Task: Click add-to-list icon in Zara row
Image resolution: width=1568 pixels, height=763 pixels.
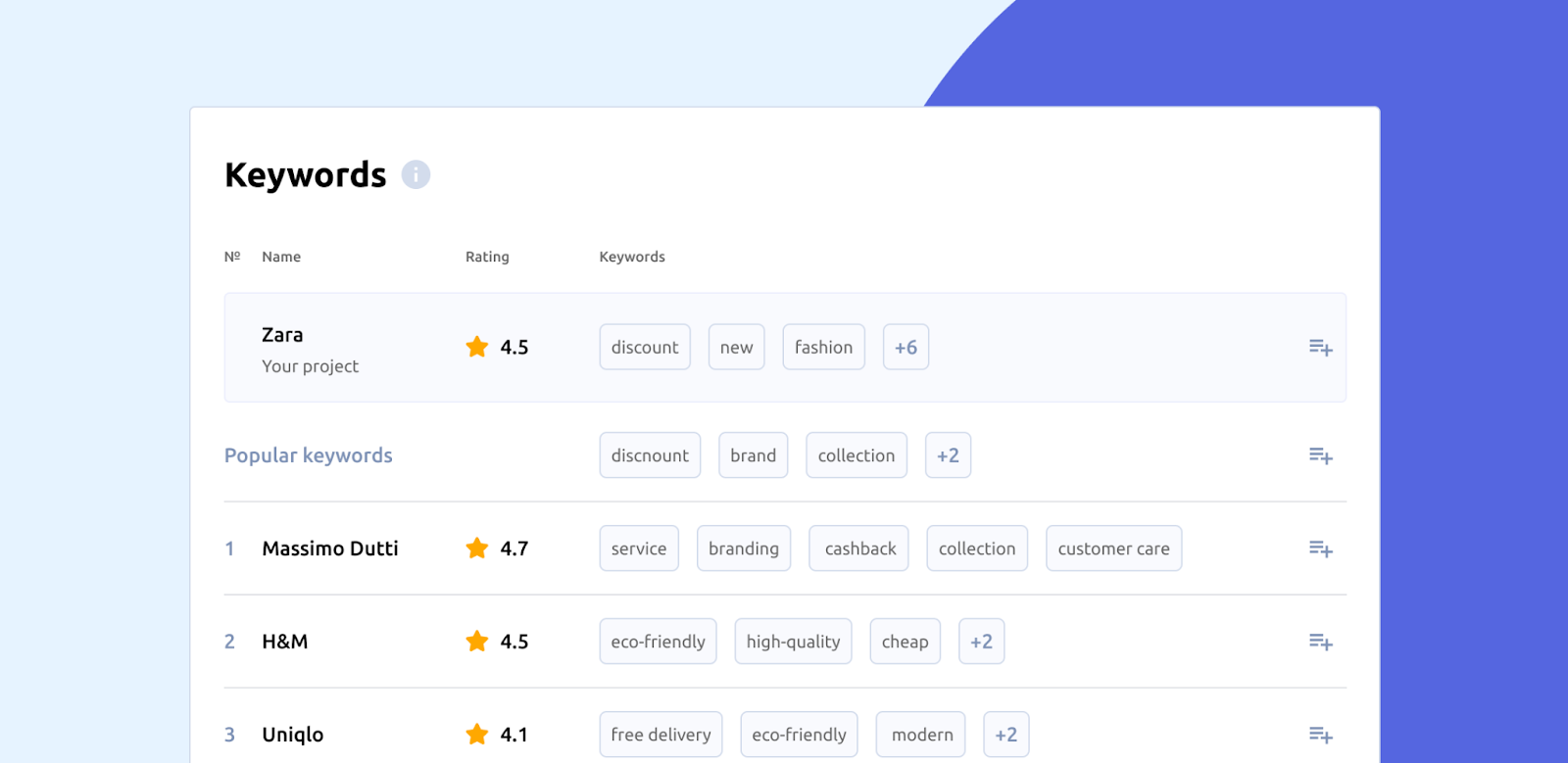Action: pos(1320,348)
